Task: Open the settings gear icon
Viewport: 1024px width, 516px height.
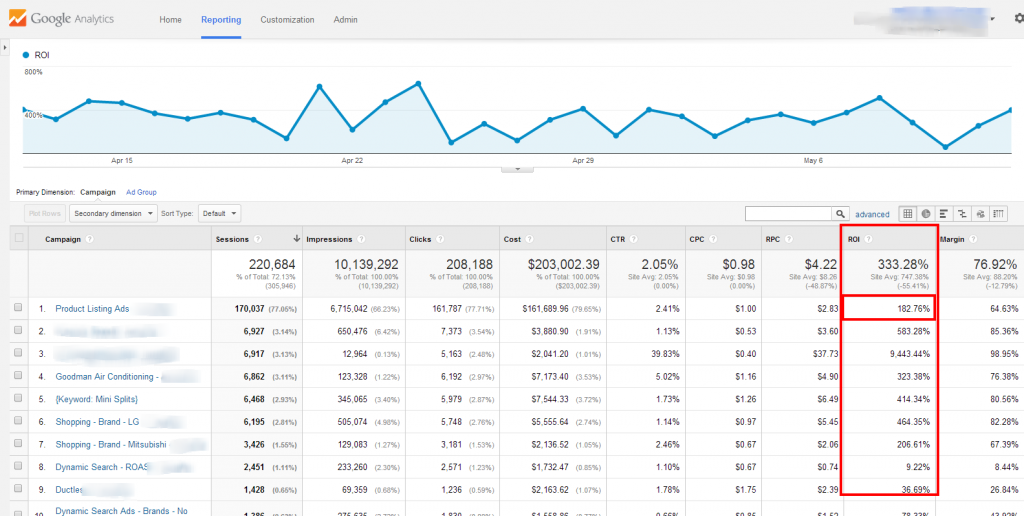Action: tap(1019, 19)
